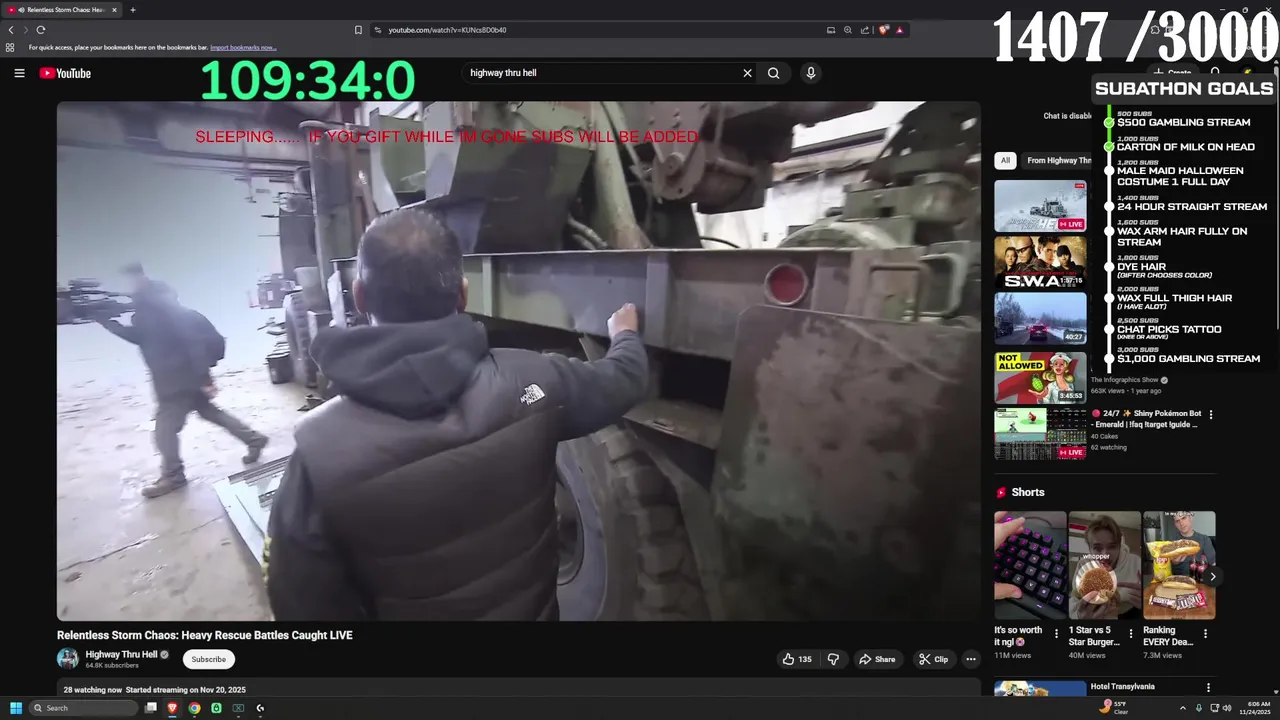The height and width of the screenshot is (720, 1280).
Task: Switch to the 'Relentless Storm Chaos' browser tab
Action: pos(65,10)
